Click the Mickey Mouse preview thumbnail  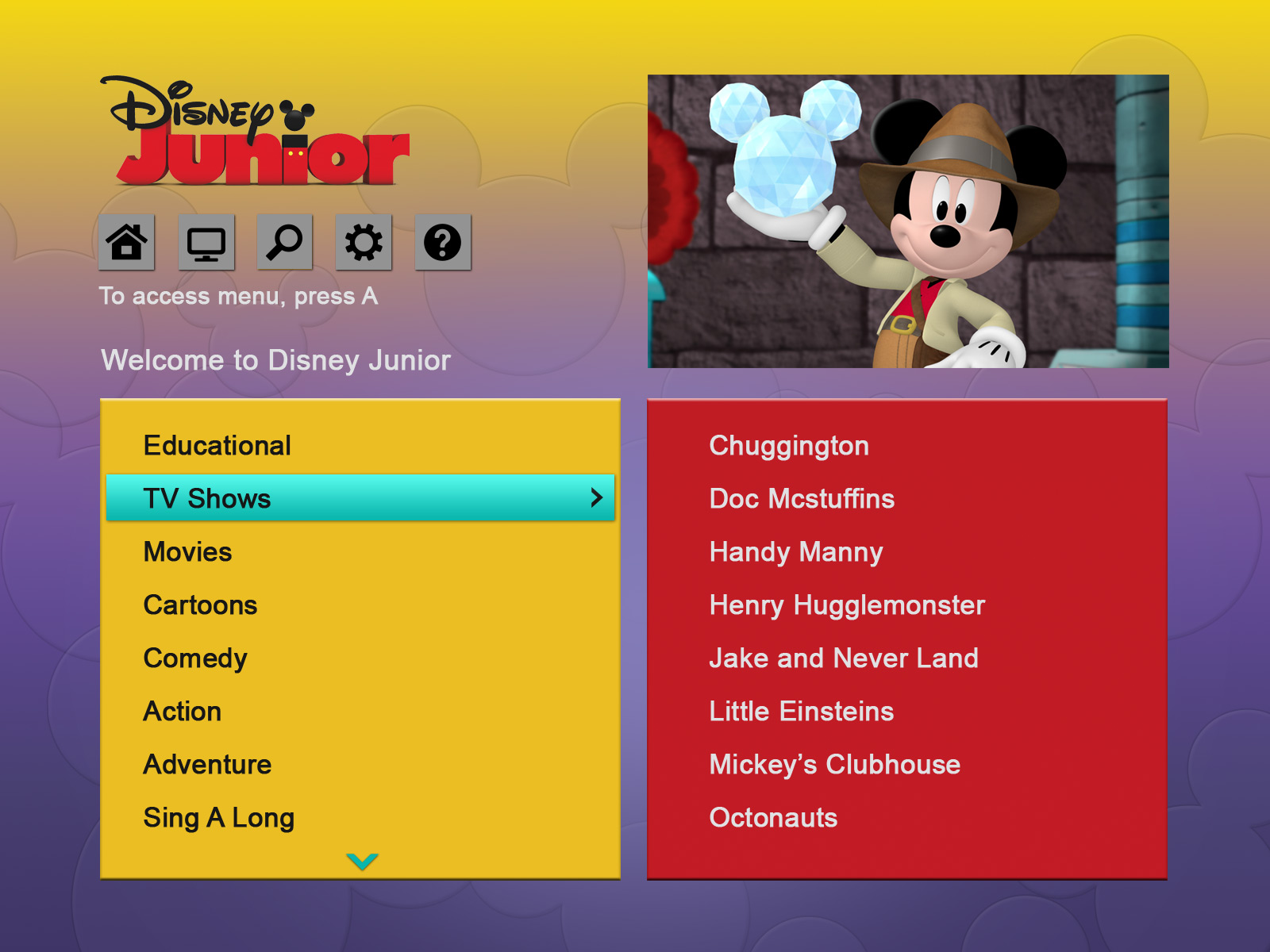[908, 221]
